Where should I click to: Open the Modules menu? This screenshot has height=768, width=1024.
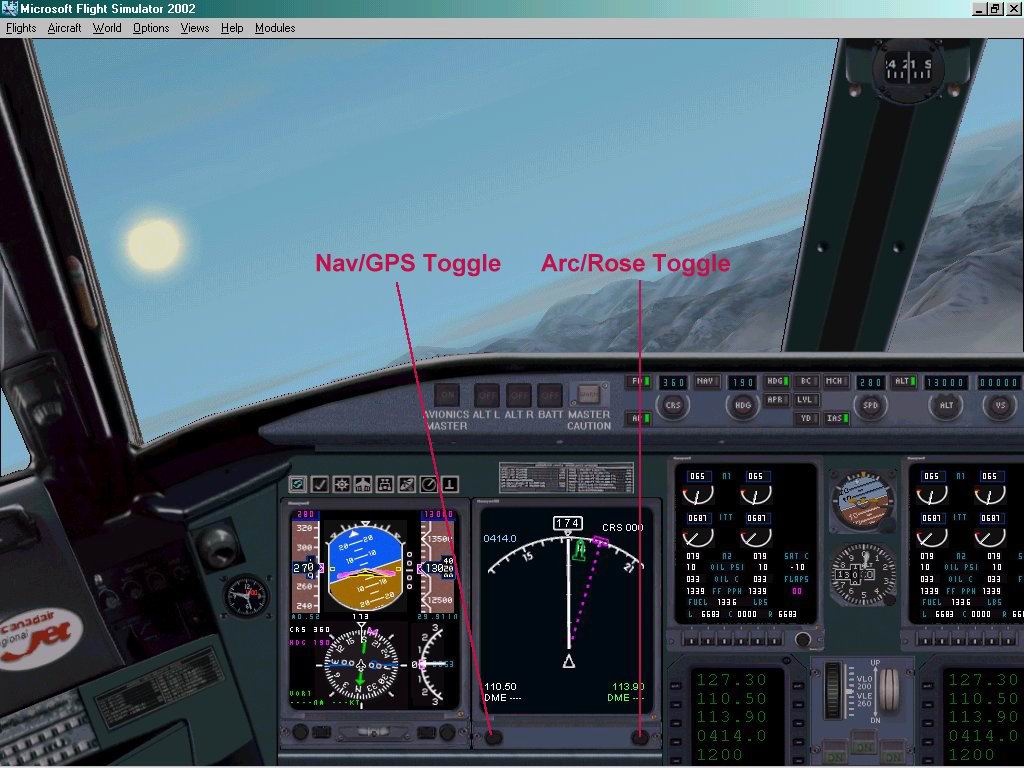click(x=275, y=28)
